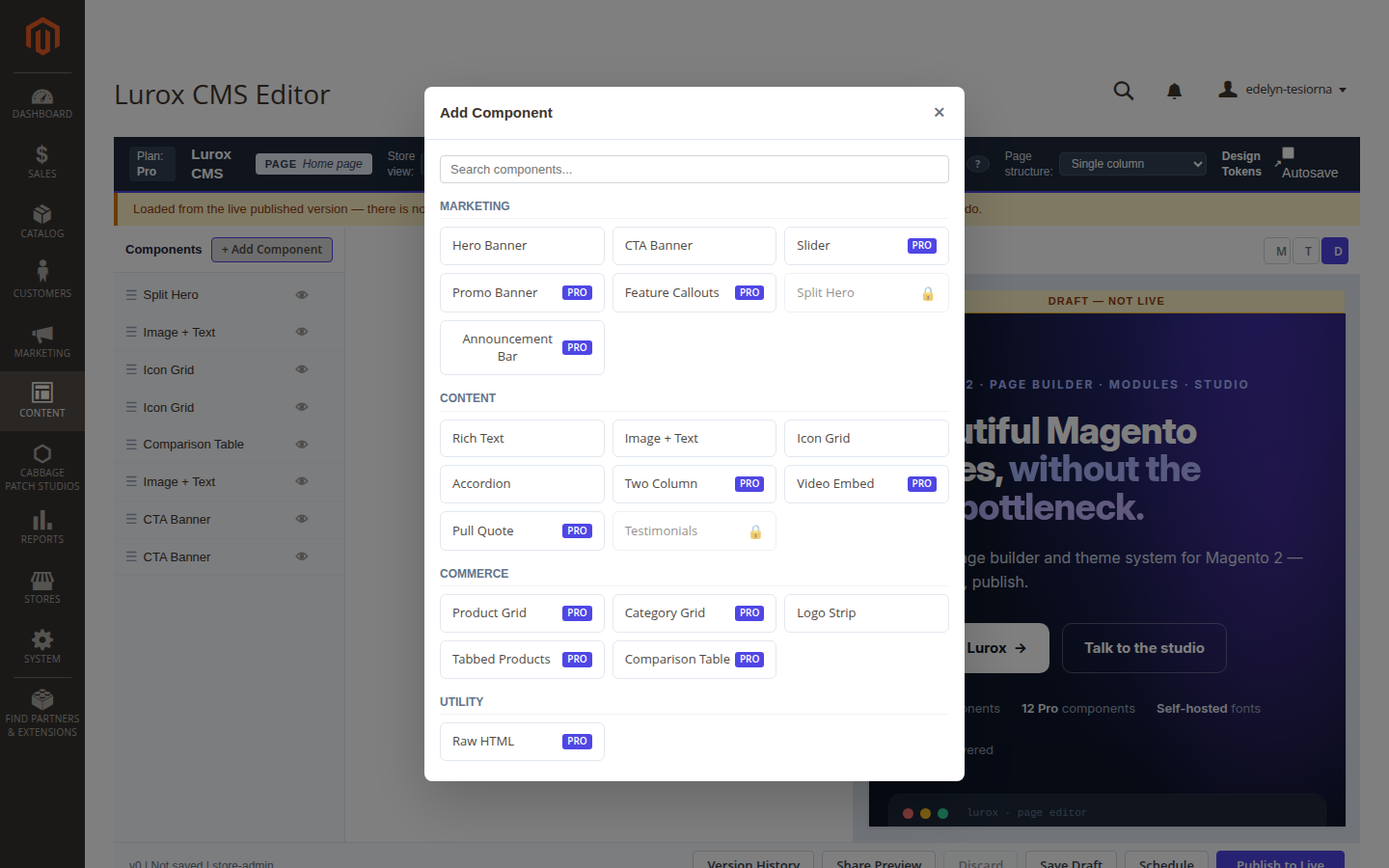Switch preview to Tablet (T)
The width and height of the screenshot is (1389, 868).
tap(1308, 251)
